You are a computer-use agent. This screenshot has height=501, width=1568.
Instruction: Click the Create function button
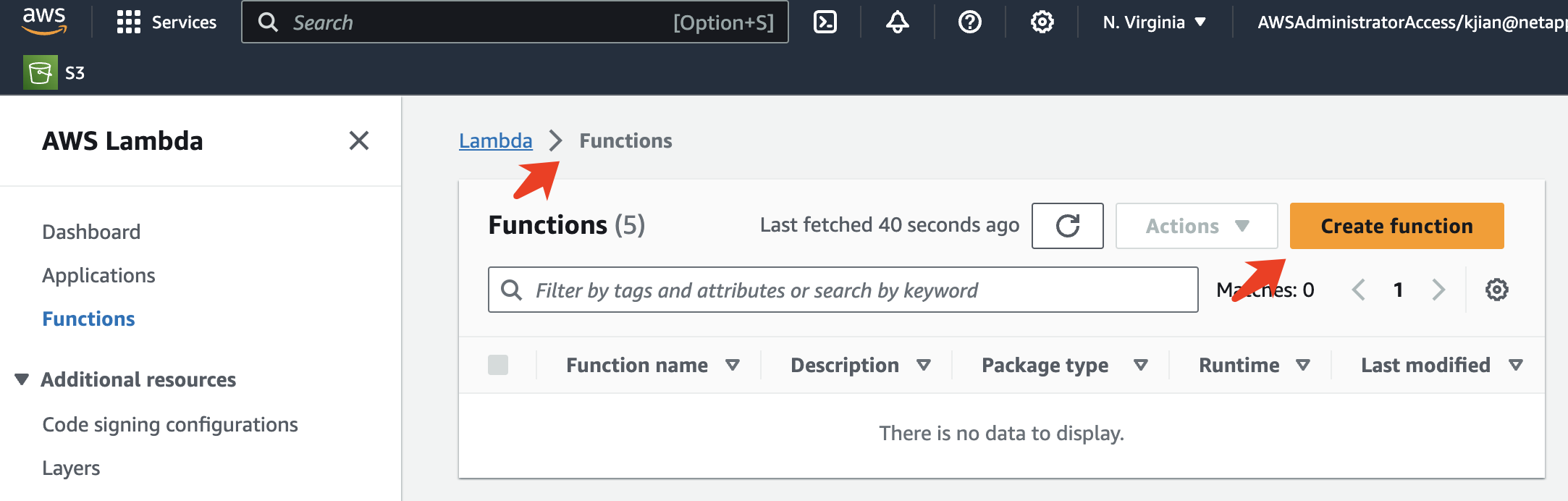(x=1396, y=226)
